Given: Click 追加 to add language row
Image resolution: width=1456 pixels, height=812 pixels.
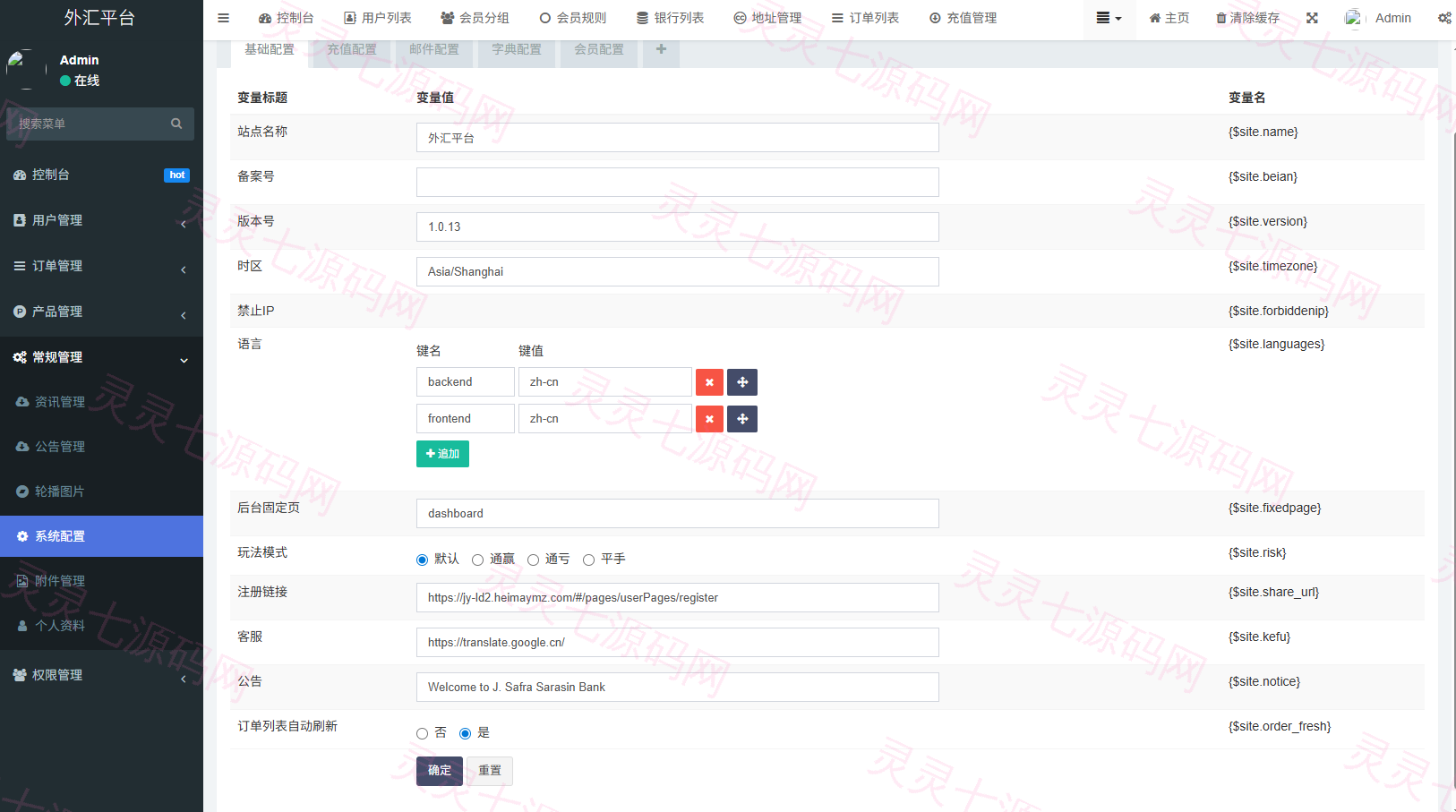Looking at the screenshot, I should click(x=442, y=454).
